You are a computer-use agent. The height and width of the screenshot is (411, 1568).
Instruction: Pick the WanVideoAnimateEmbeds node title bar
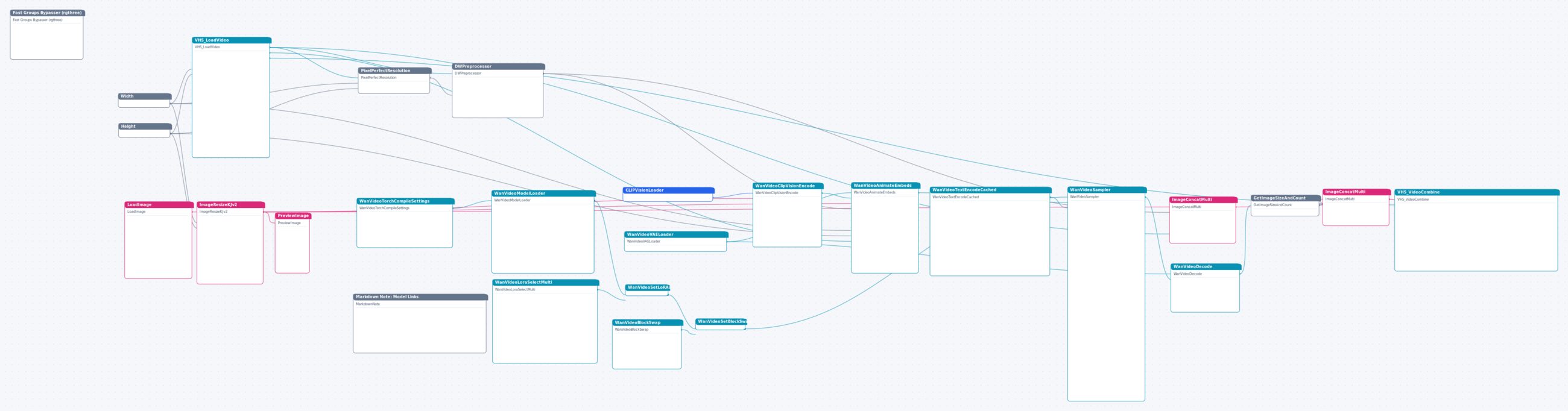886,186
